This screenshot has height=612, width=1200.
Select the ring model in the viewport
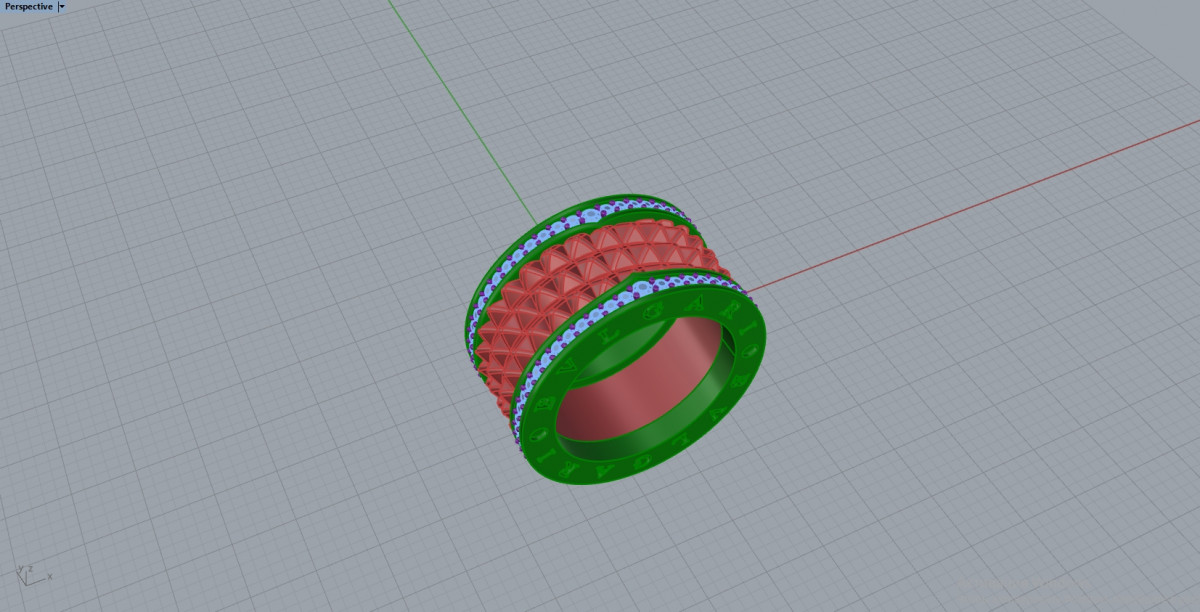click(616, 340)
